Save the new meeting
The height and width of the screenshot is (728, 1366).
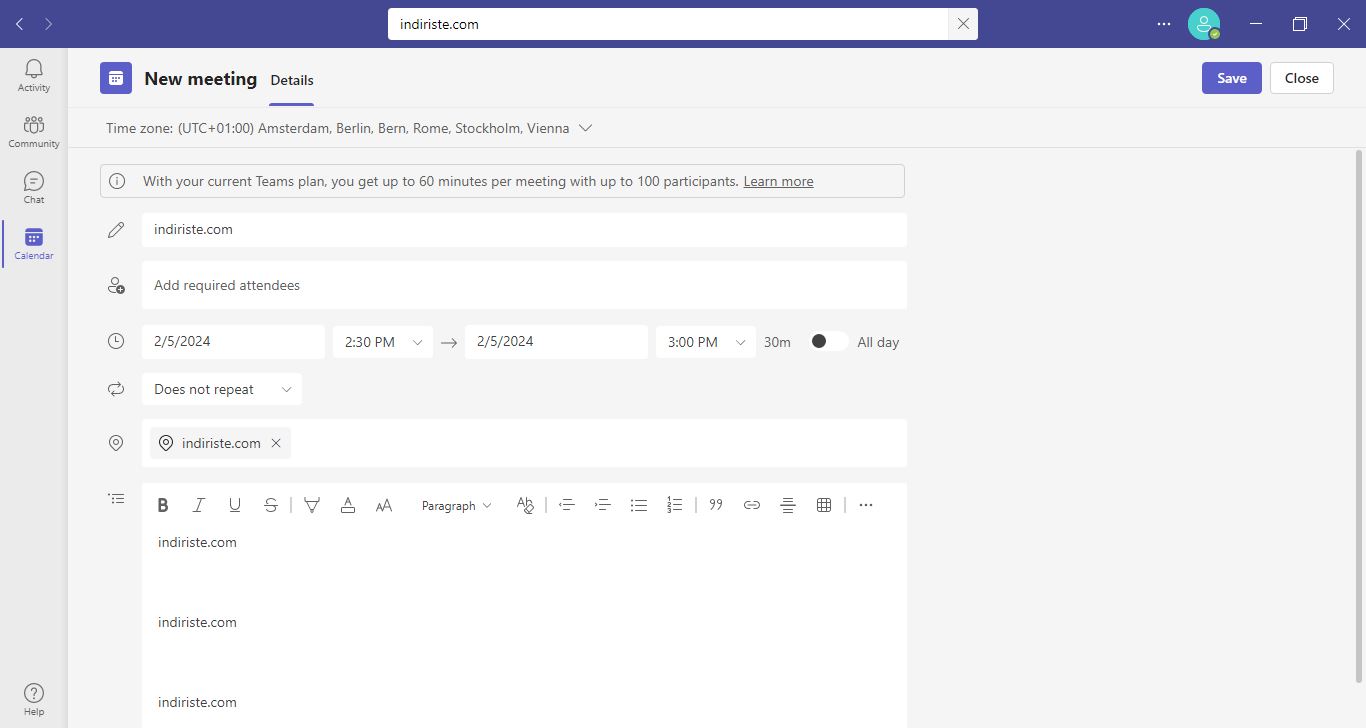1232,78
